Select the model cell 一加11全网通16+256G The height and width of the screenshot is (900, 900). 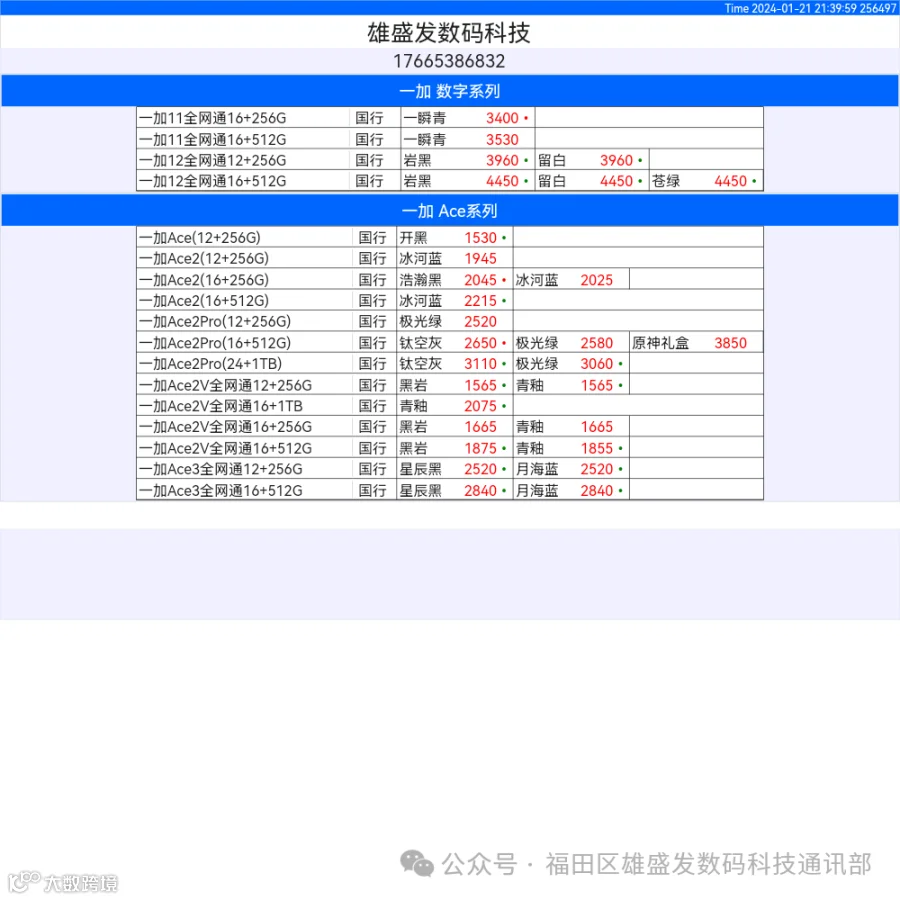[x=243, y=118]
